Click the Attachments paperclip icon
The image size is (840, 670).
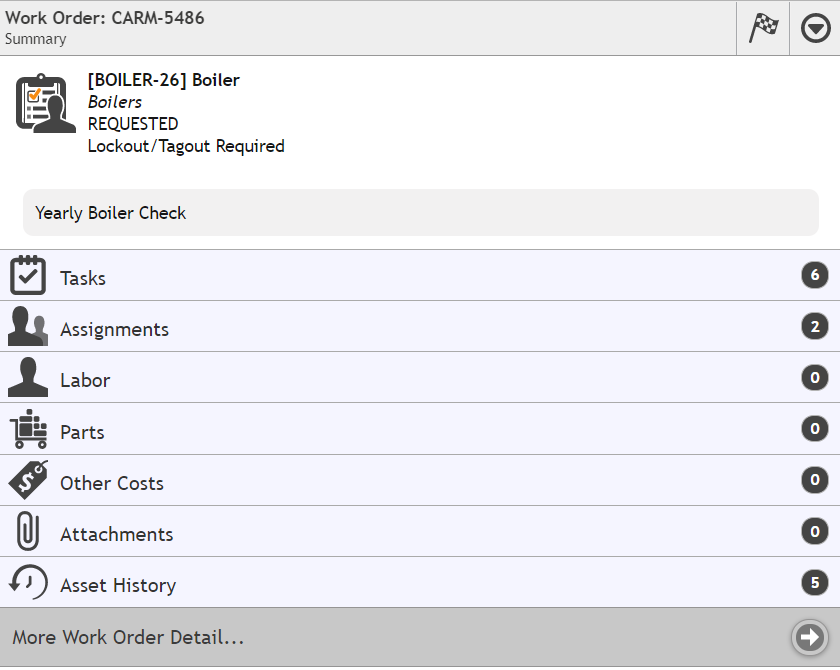coord(28,532)
